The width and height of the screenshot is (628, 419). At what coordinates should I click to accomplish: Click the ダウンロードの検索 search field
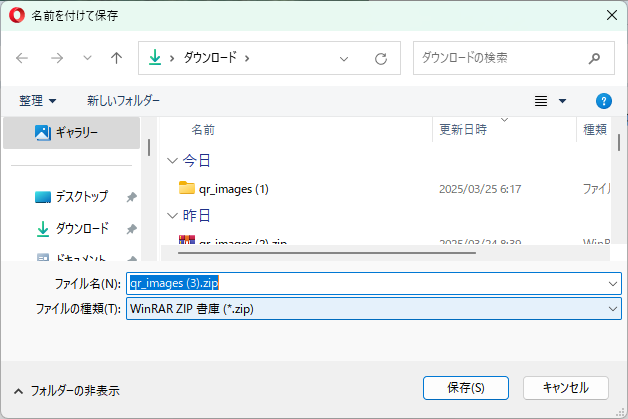point(500,58)
